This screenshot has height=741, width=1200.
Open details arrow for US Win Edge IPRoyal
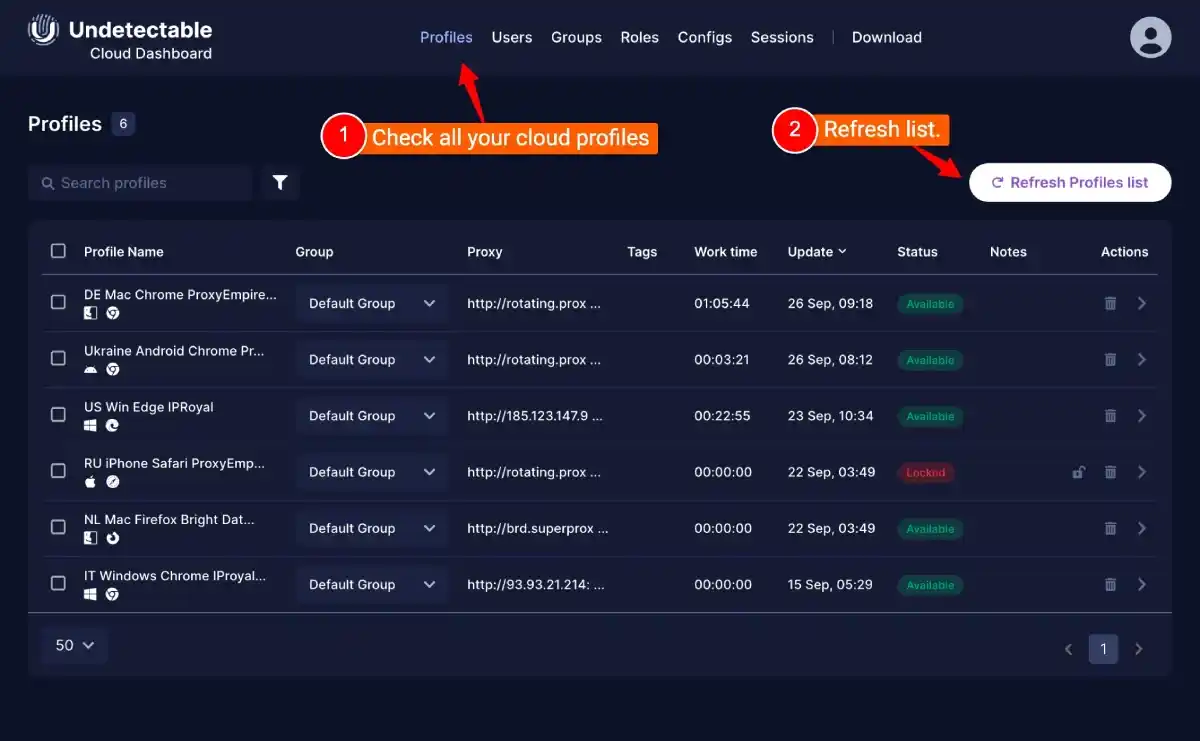coord(1142,415)
